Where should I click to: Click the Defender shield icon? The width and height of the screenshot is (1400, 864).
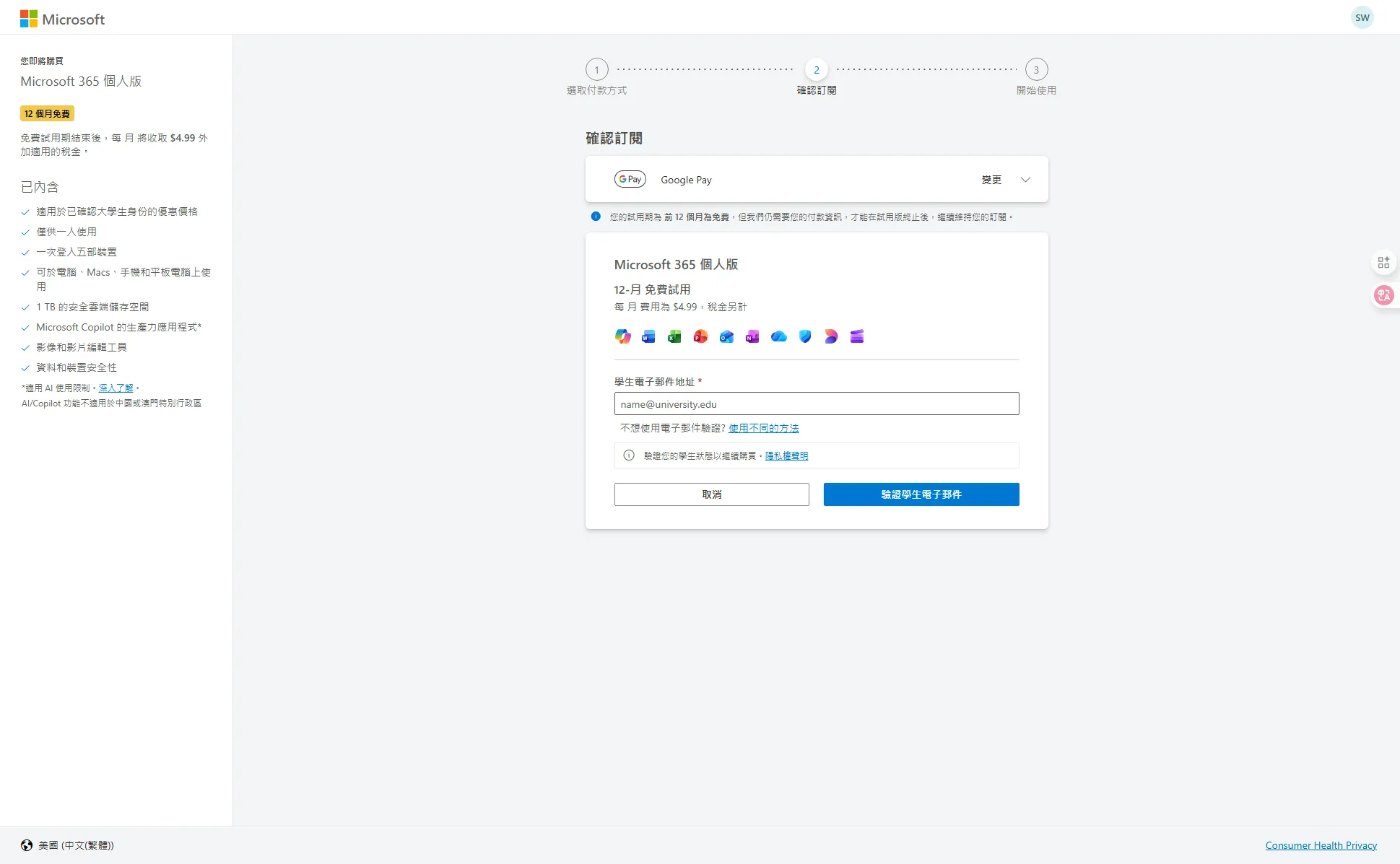coord(805,336)
